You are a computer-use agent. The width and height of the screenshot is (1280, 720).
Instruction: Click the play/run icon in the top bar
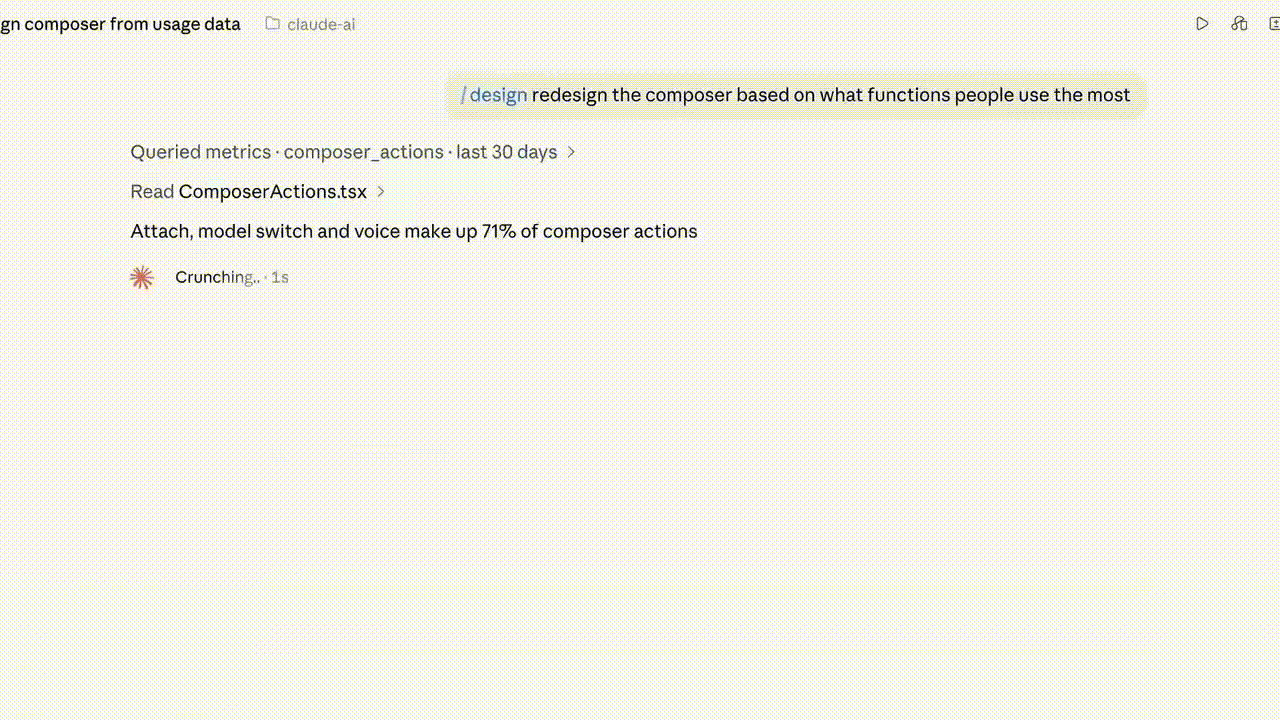pyautogui.click(x=1202, y=24)
